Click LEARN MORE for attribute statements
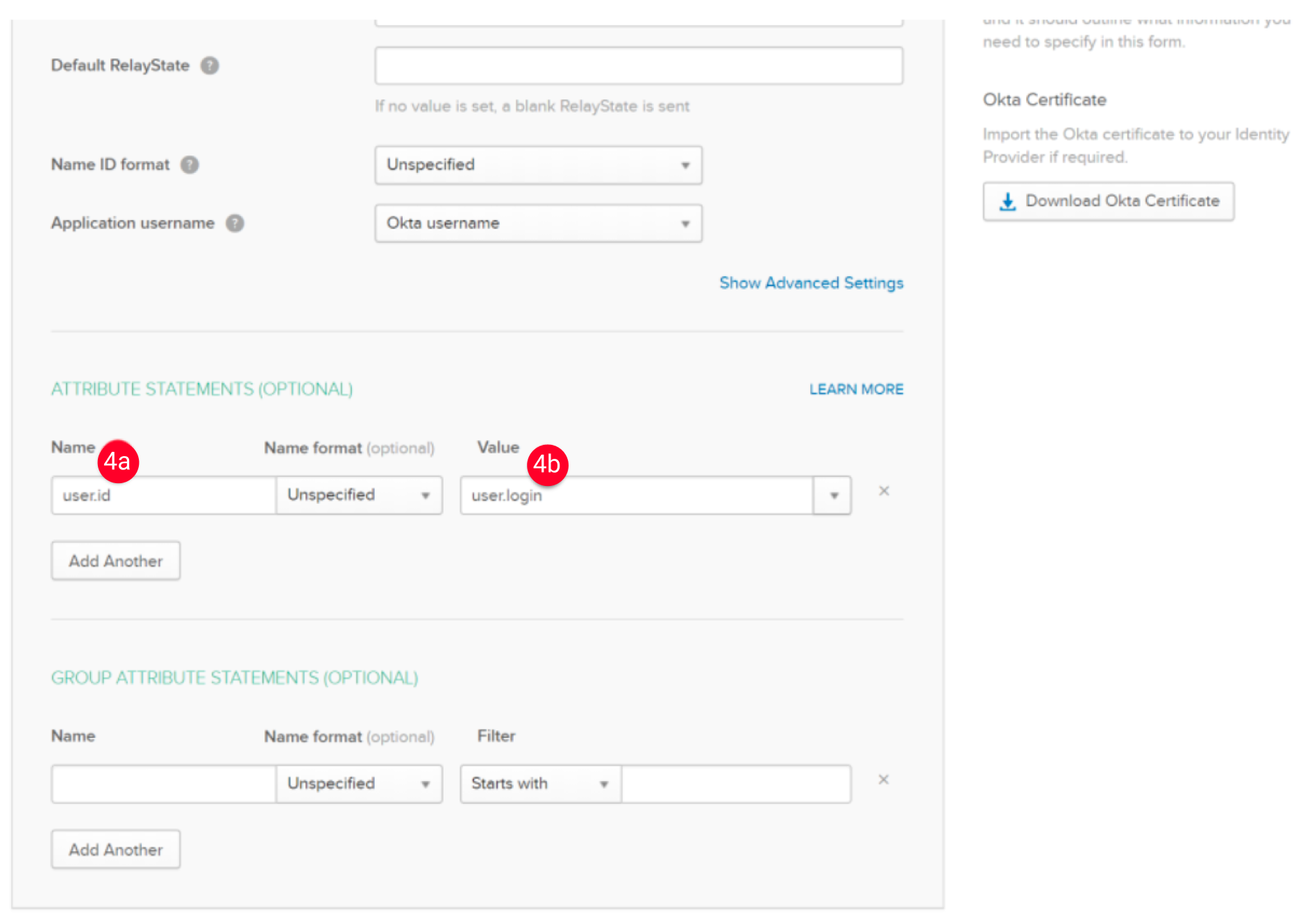This screenshot has width=1310, height=924. tap(855, 389)
